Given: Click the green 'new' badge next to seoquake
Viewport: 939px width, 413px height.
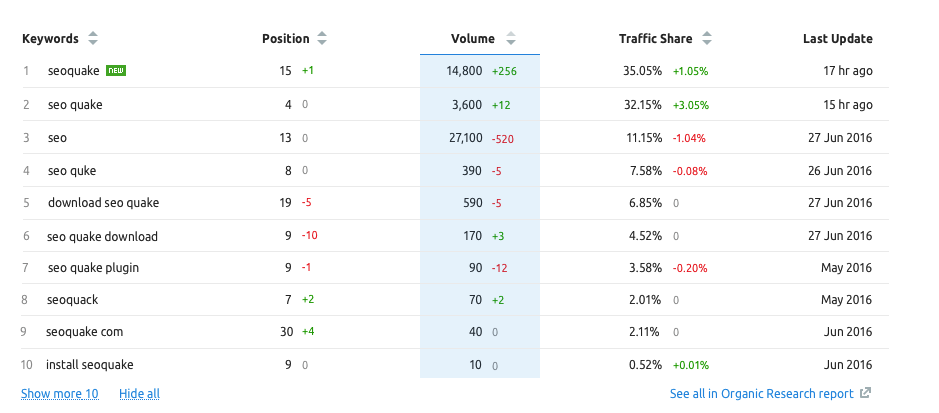Looking at the screenshot, I should (116, 71).
